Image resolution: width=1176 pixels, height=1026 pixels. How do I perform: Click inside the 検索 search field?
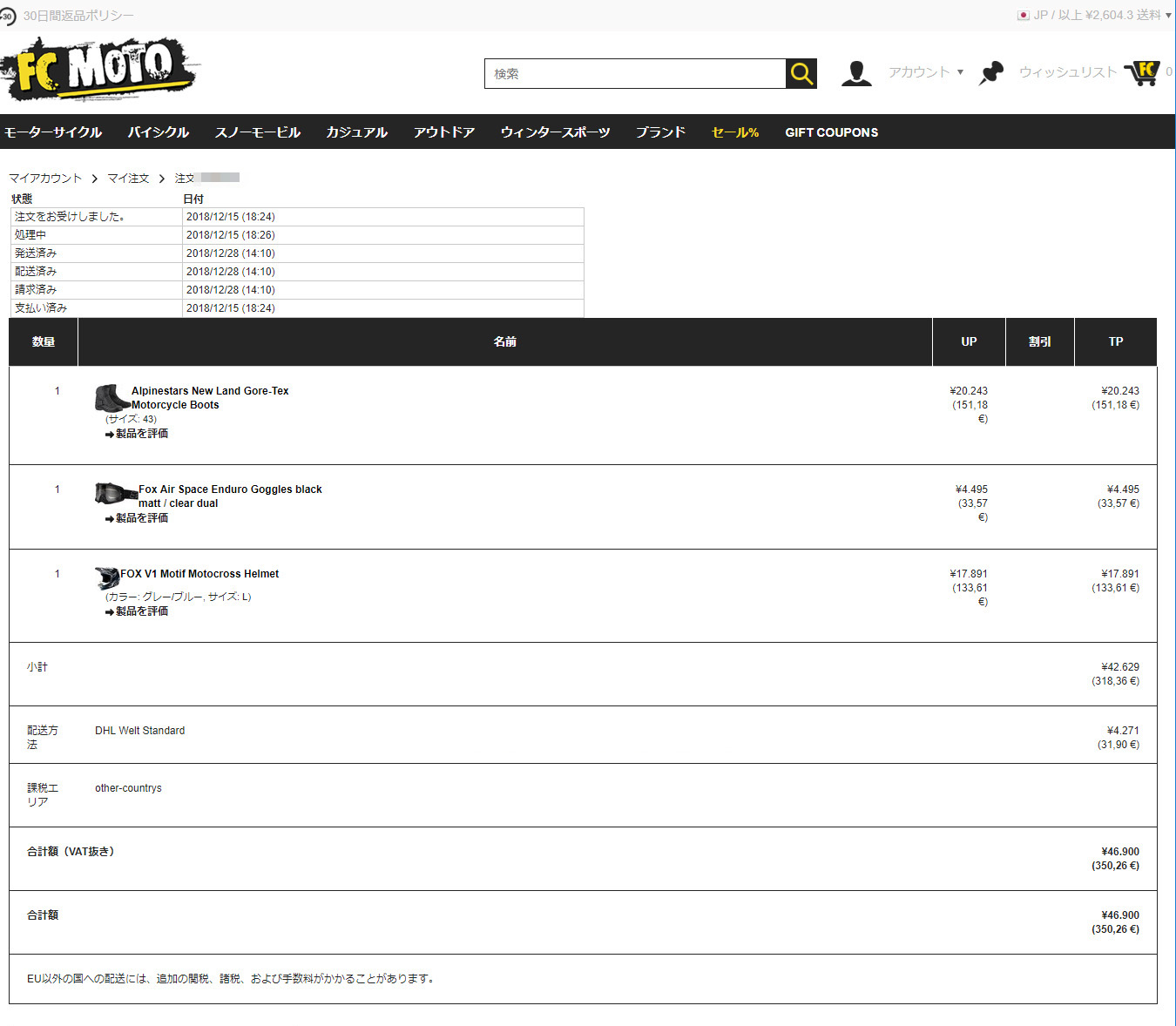[635, 74]
